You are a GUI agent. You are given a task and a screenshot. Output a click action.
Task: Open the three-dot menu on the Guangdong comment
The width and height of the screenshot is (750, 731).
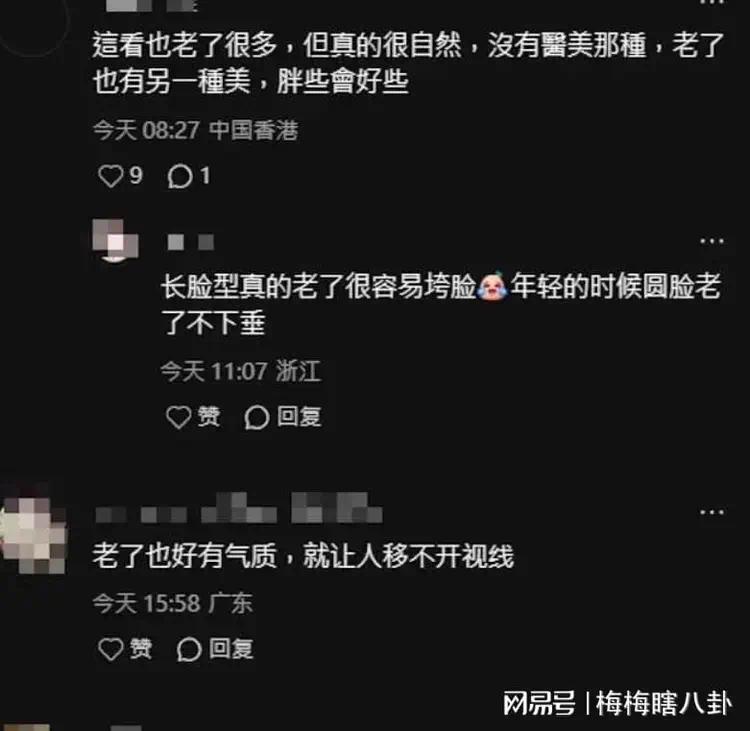[712, 512]
